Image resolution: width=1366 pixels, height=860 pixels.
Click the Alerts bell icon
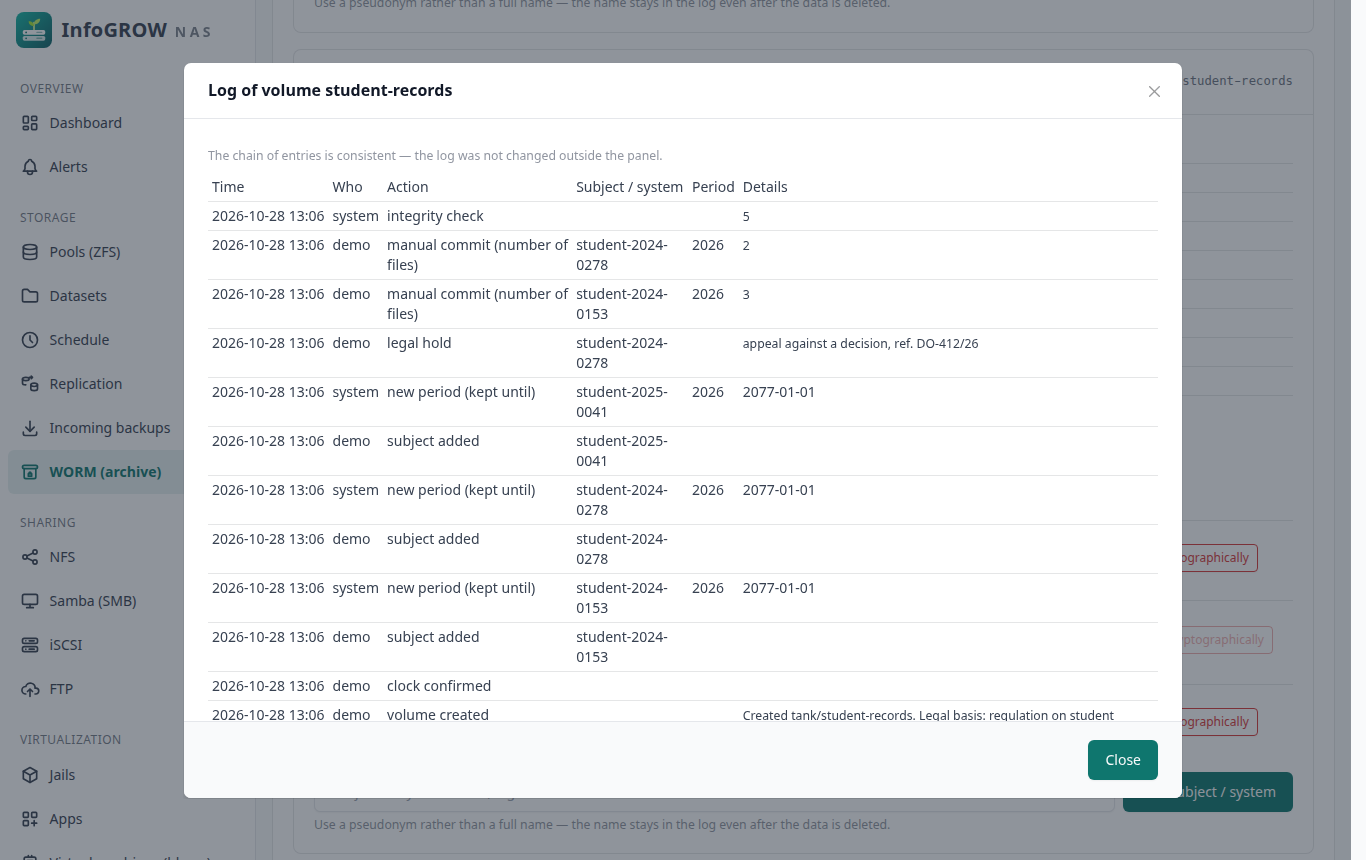point(30,167)
